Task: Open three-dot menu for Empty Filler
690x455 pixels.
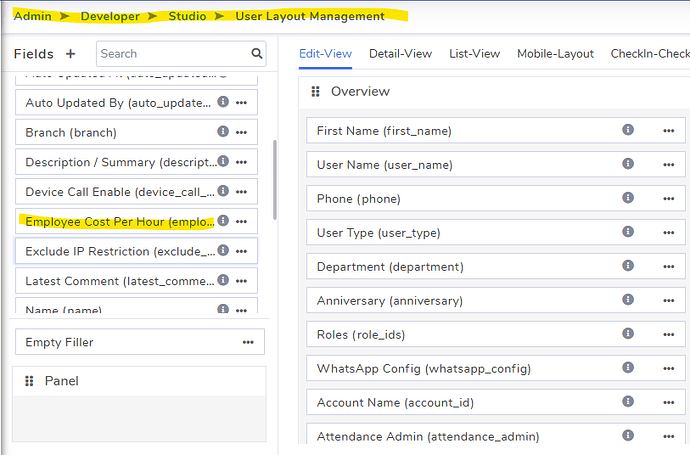Action: [x=248, y=342]
